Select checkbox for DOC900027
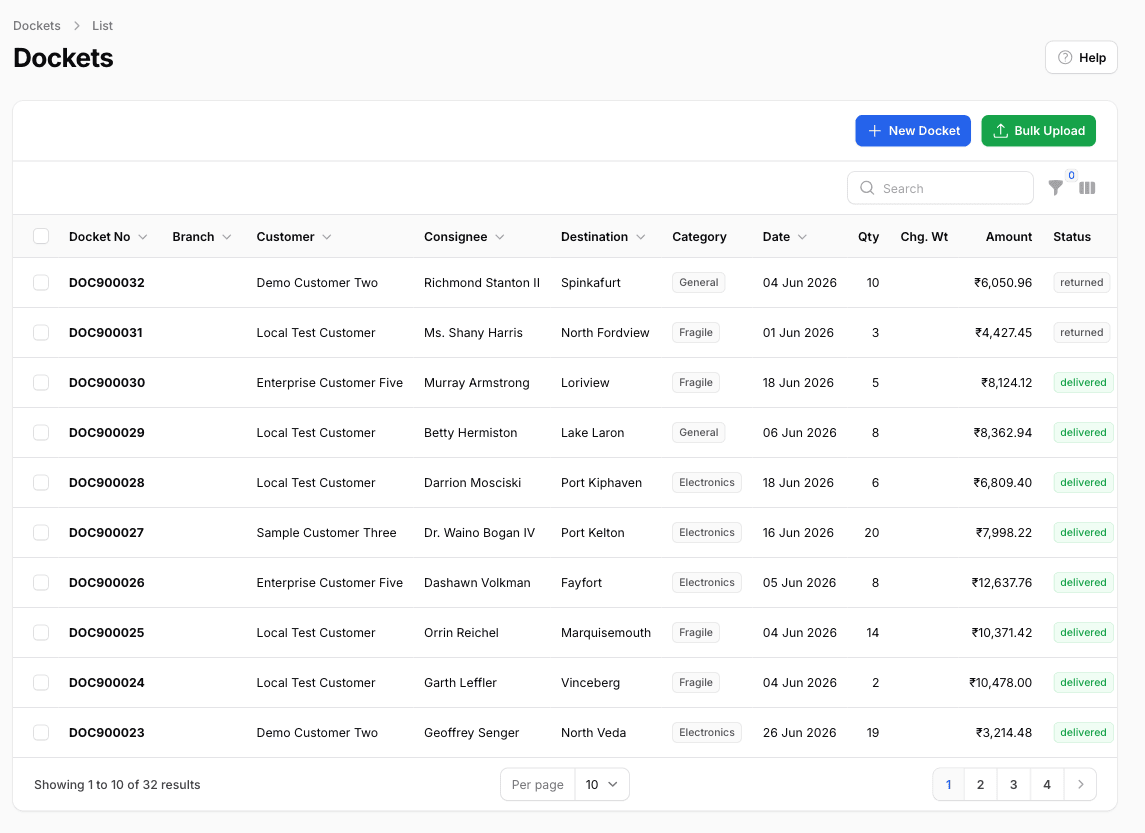This screenshot has height=833, width=1145. pyautogui.click(x=41, y=533)
